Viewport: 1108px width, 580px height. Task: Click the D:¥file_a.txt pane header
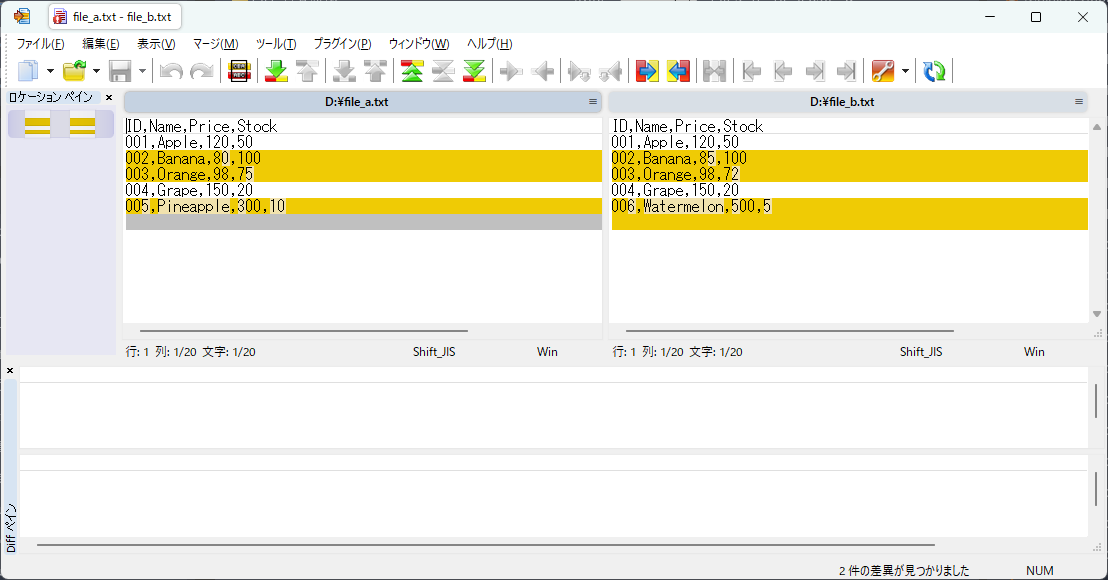[x=356, y=102]
